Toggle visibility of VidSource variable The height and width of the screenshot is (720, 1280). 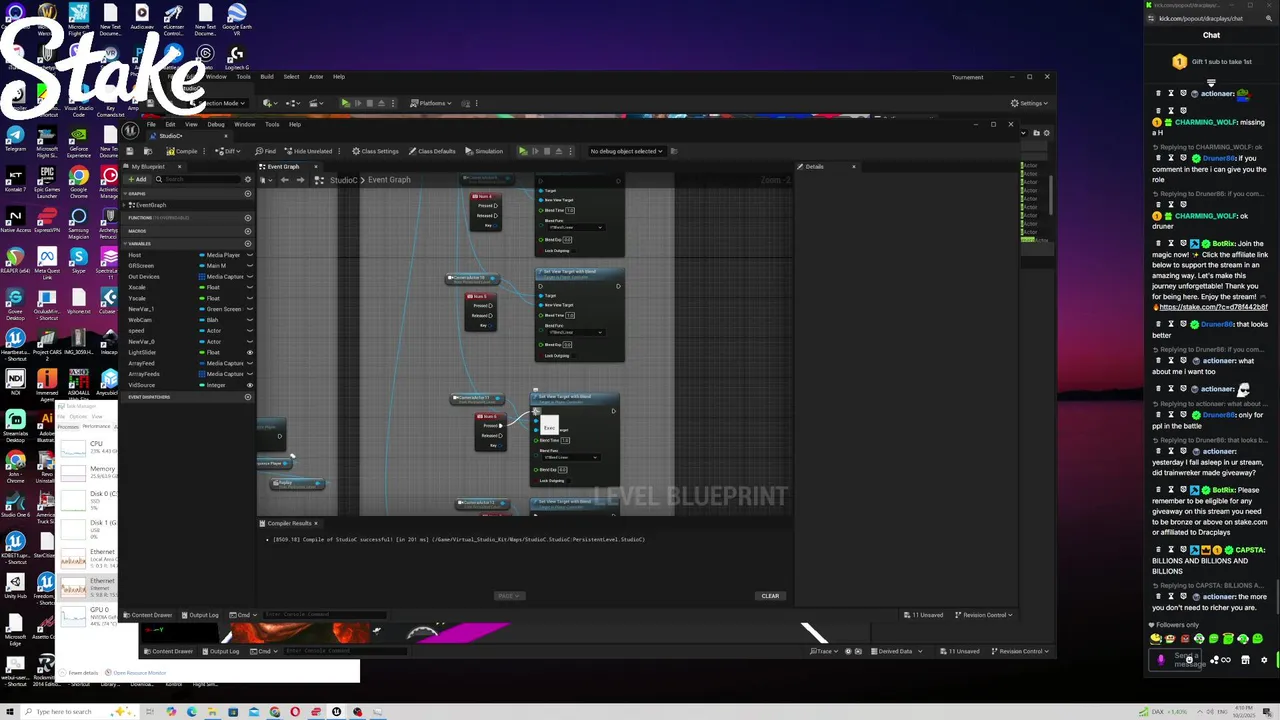(249, 385)
